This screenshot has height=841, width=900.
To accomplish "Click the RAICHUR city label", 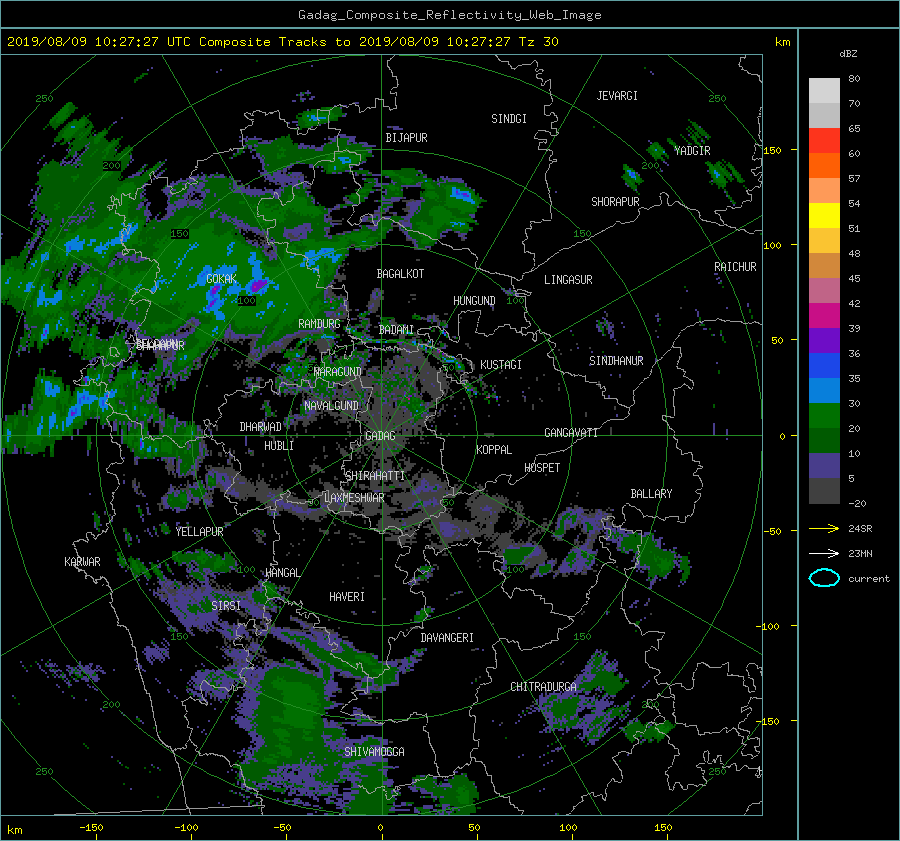I will coord(735,267).
